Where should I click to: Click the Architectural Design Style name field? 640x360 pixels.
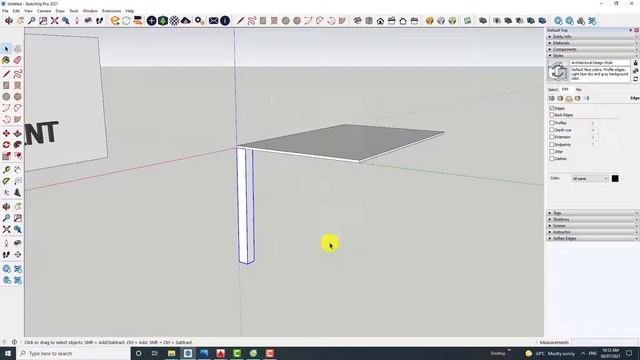pyautogui.click(x=600, y=63)
